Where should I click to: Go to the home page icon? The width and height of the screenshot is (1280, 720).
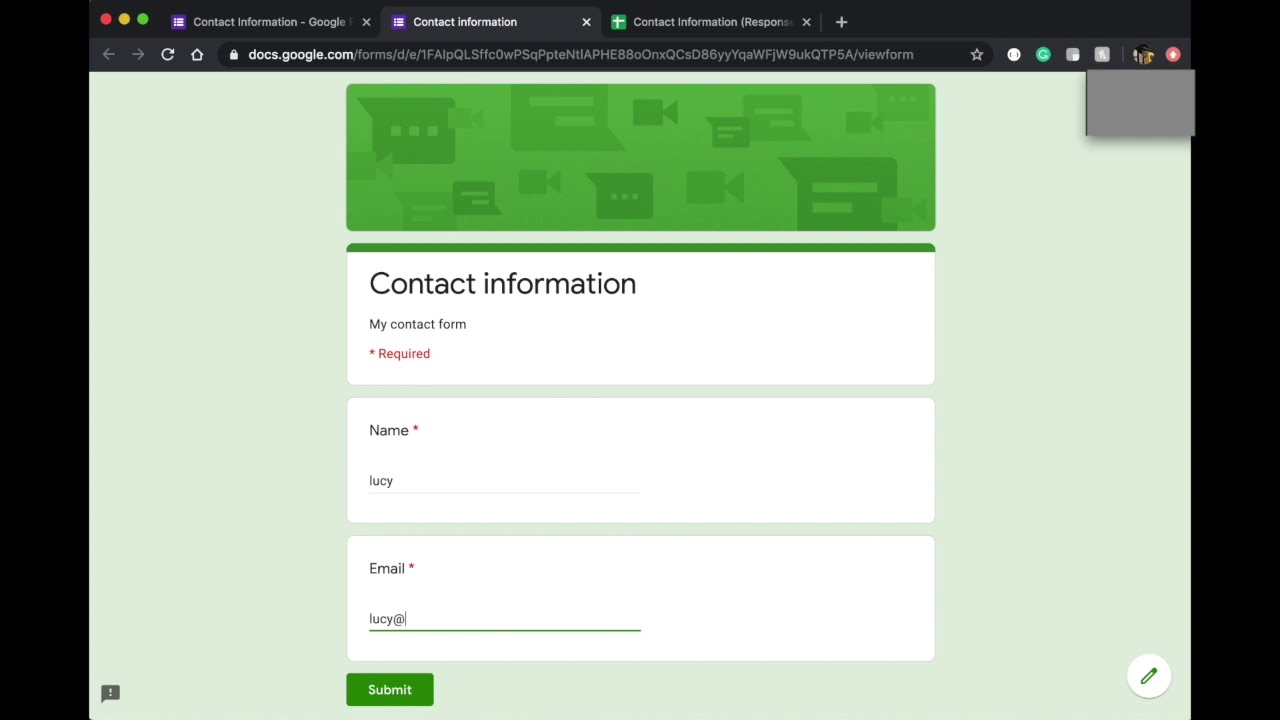[197, 54]
